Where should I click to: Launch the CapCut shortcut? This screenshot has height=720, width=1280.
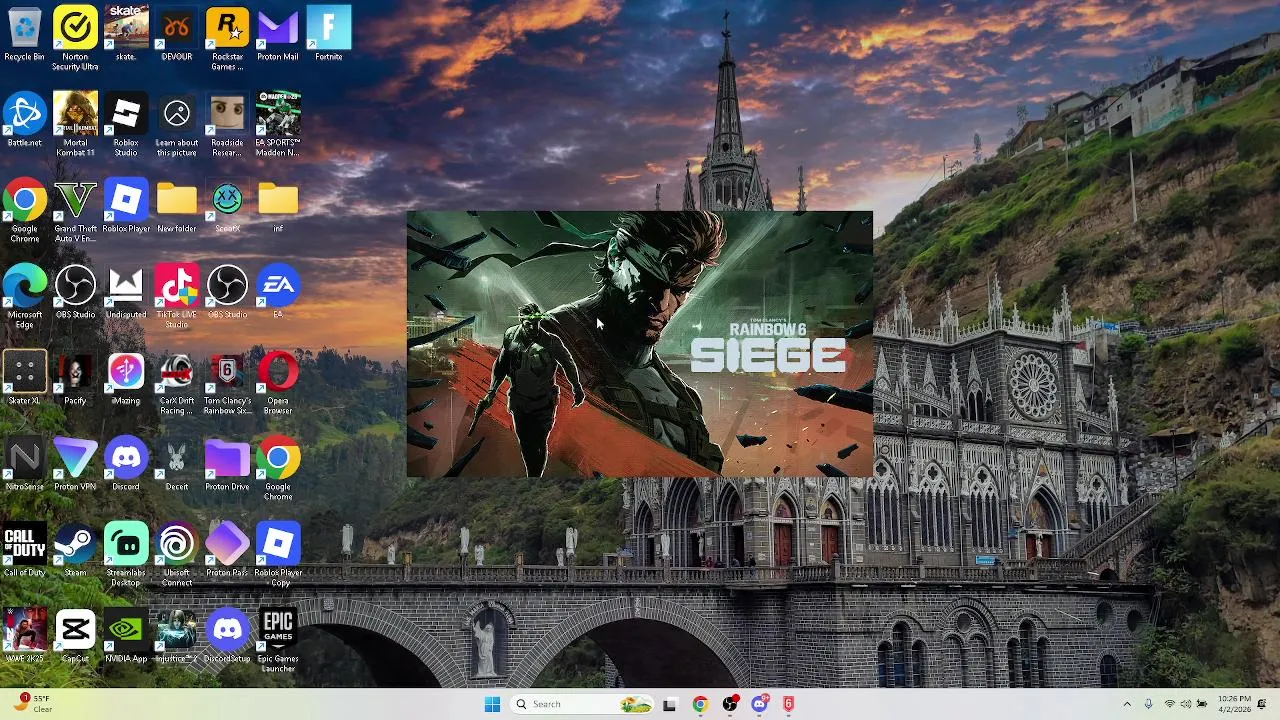[x=75, y=637]
